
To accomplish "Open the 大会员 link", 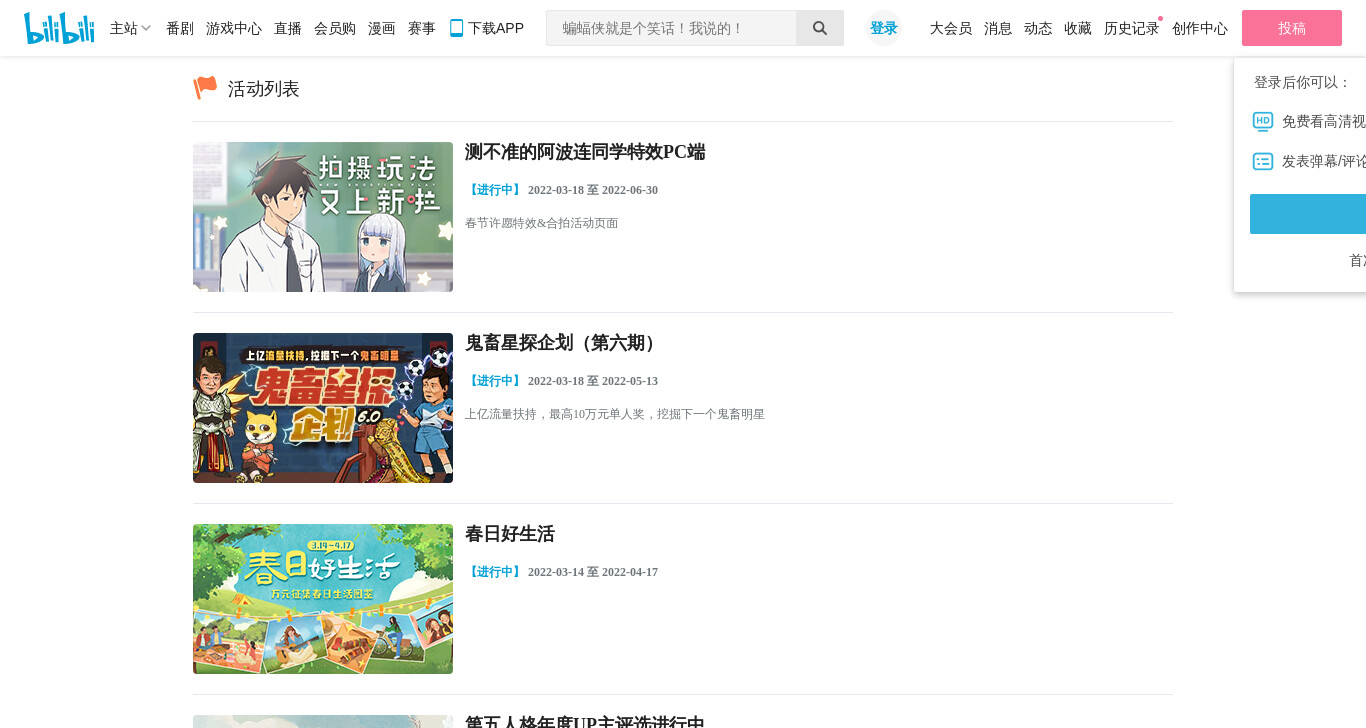I will (951, 28).
